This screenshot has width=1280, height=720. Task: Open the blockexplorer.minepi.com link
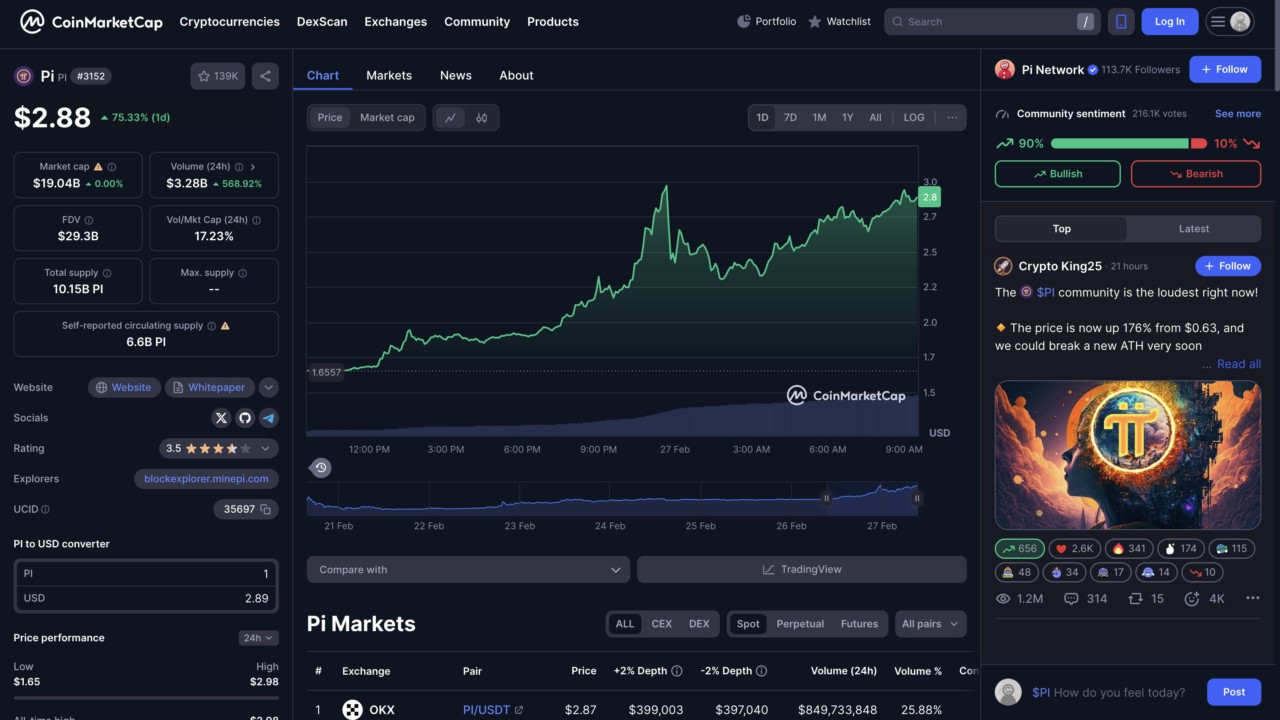click(x=206, y=479)
